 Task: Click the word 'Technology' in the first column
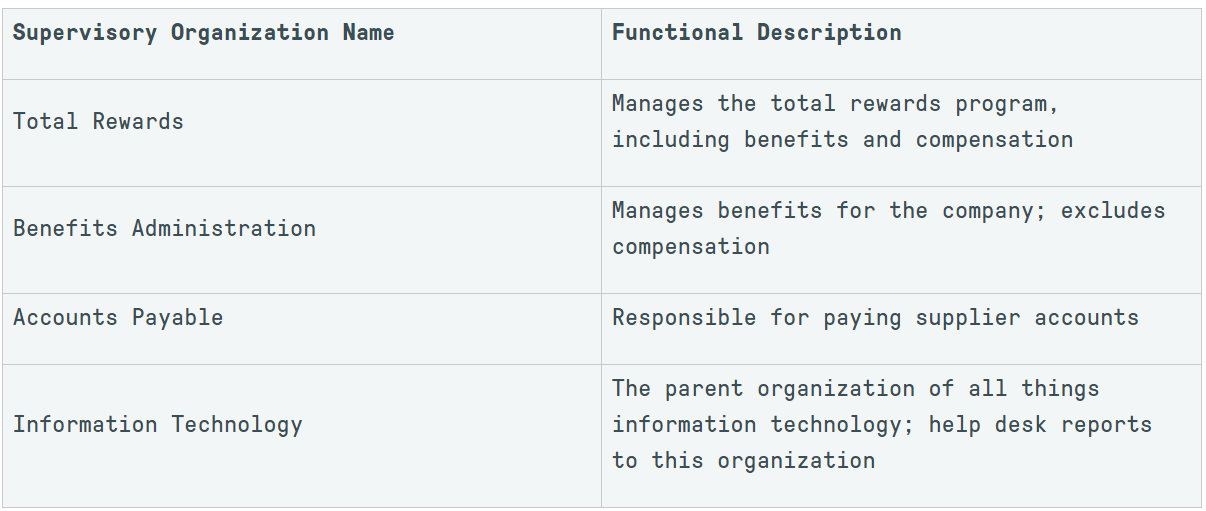[x=236, y=425]
